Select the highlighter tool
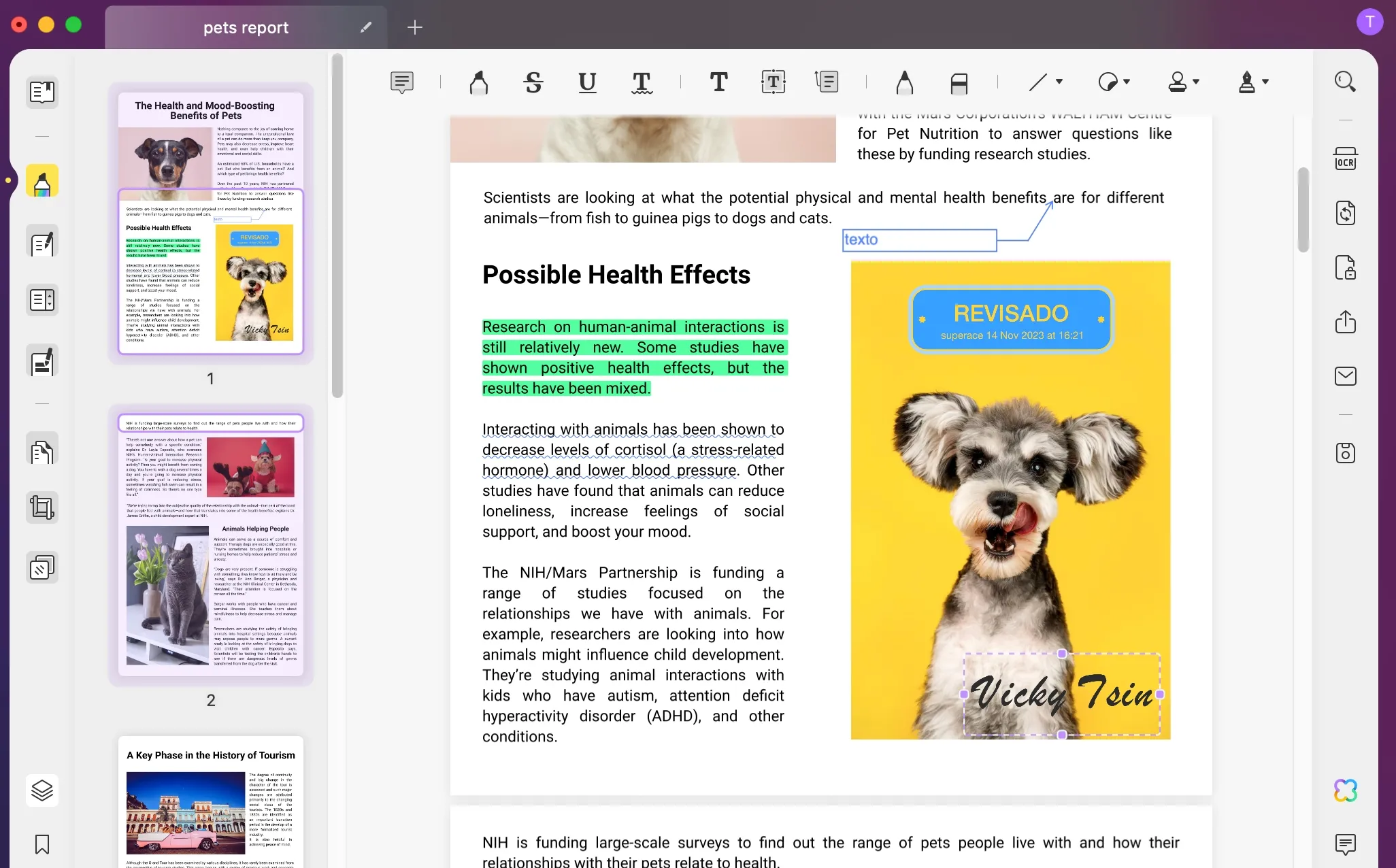The width and height of the screenshot is (1396, 868). pyautogui.click(x=479, y=82)
